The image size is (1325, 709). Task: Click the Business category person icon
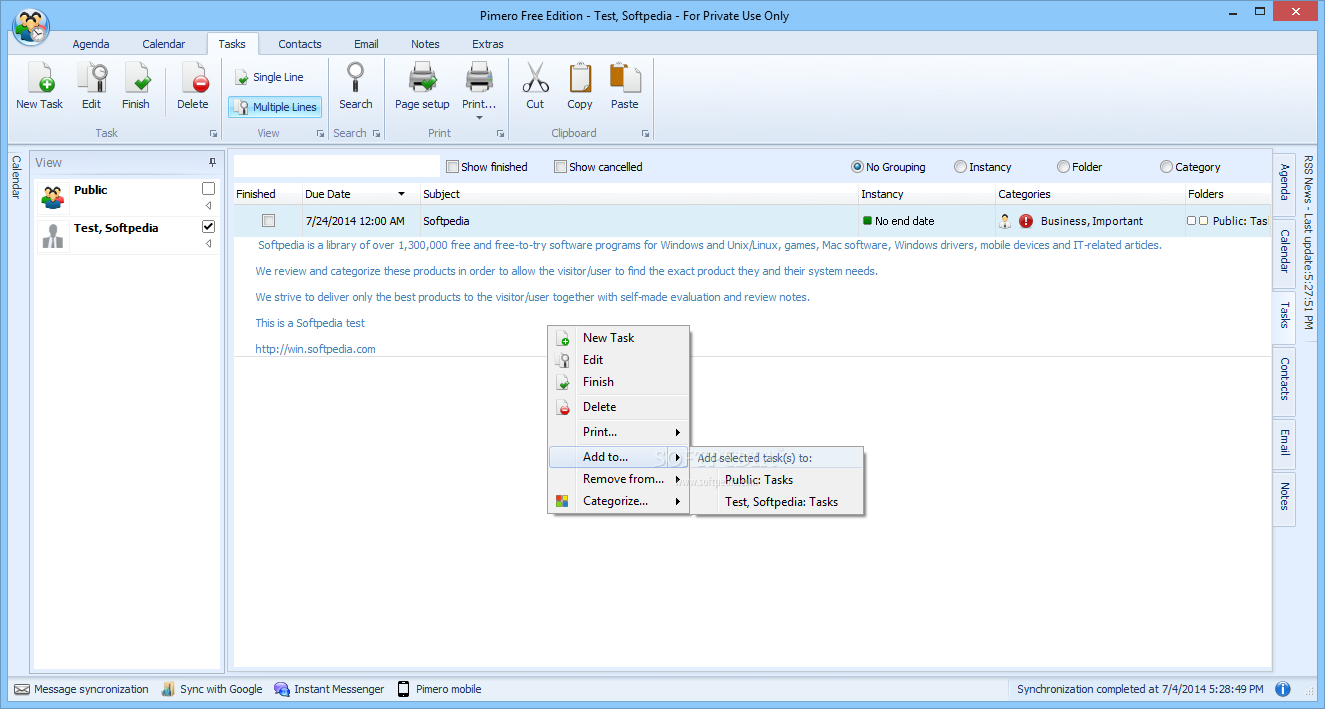tap(1005, 221)
